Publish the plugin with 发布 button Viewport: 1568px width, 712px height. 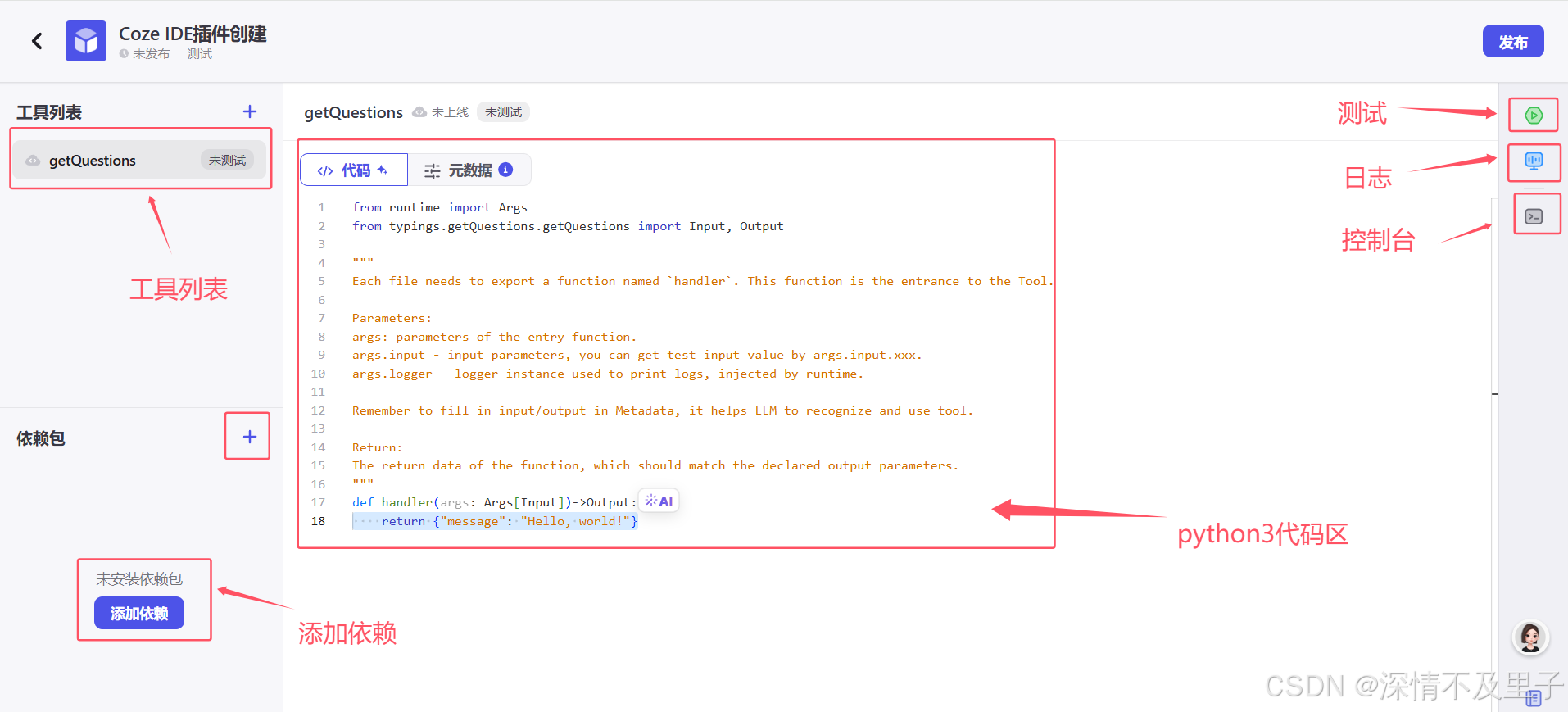[1513, 42]
